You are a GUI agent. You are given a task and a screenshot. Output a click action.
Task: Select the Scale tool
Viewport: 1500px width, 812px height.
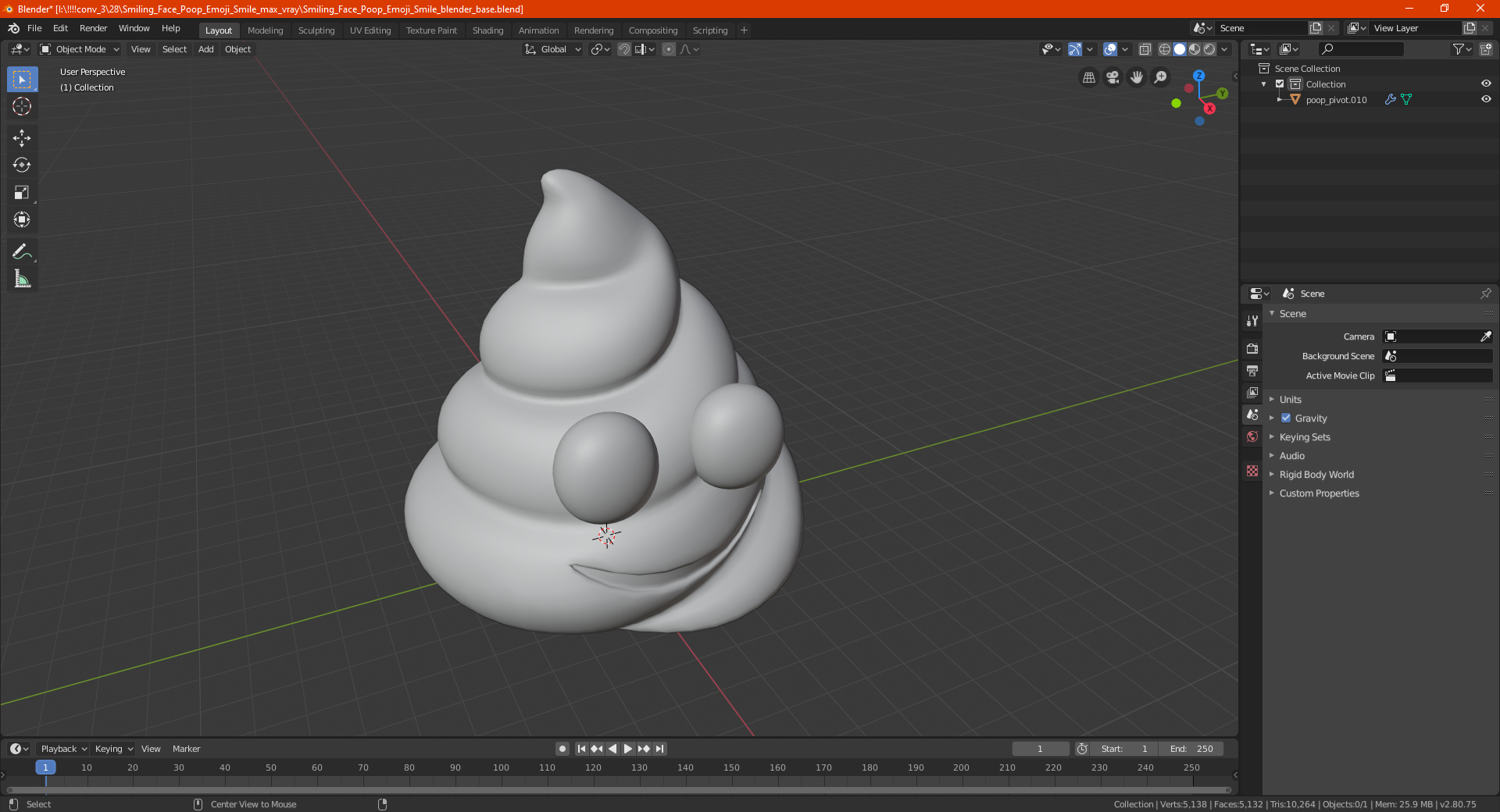(x=22, y=192)
